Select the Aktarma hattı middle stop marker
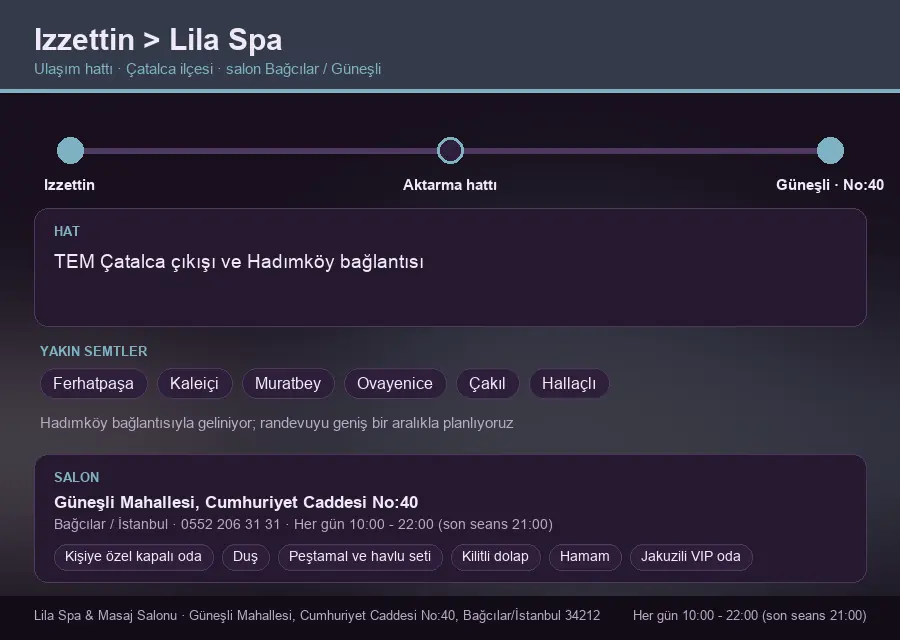The height and width of the screenshot is (640, 900). (x=450, y=150)
